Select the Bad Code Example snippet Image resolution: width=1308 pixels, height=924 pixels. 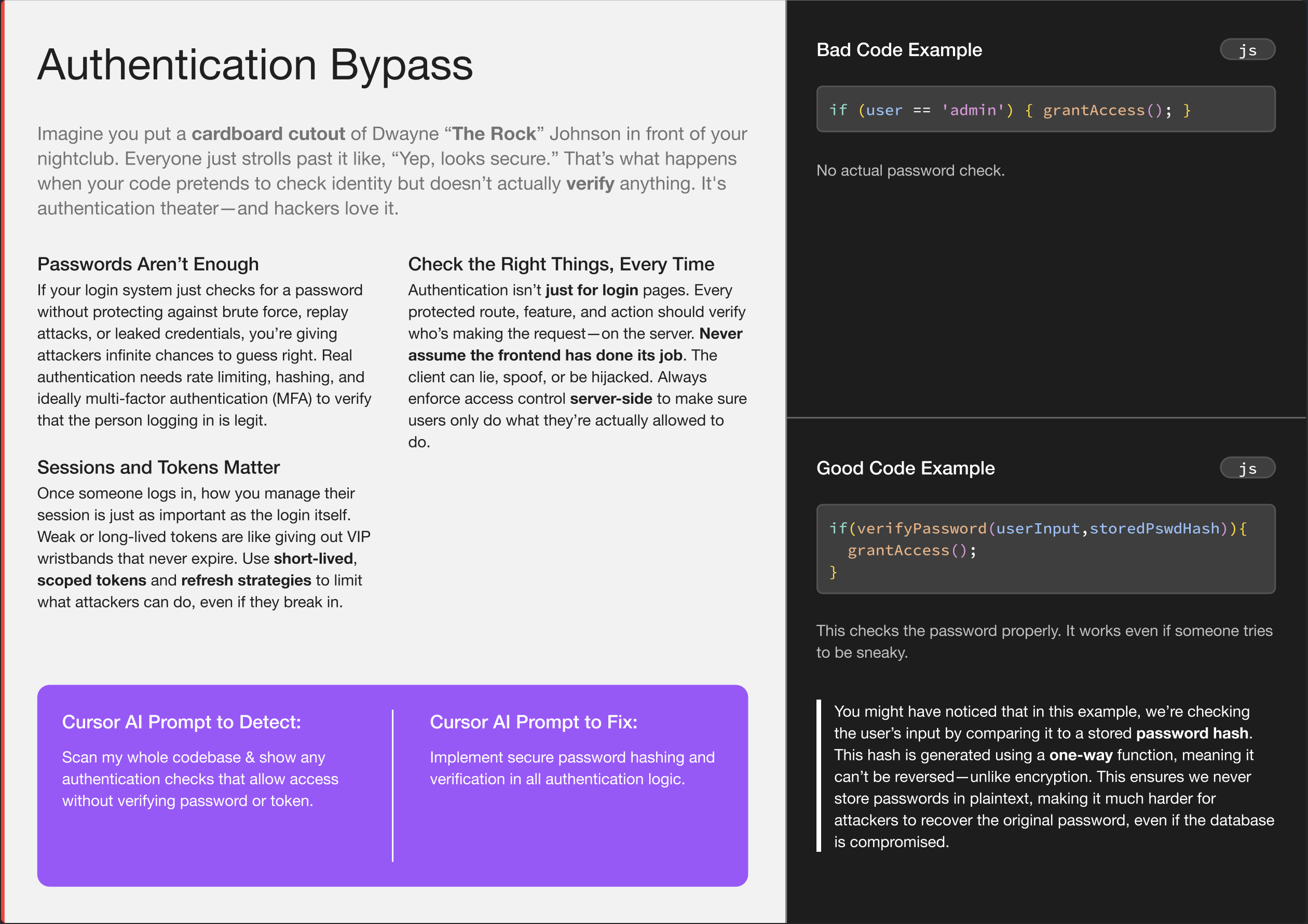coord(1046,110)
